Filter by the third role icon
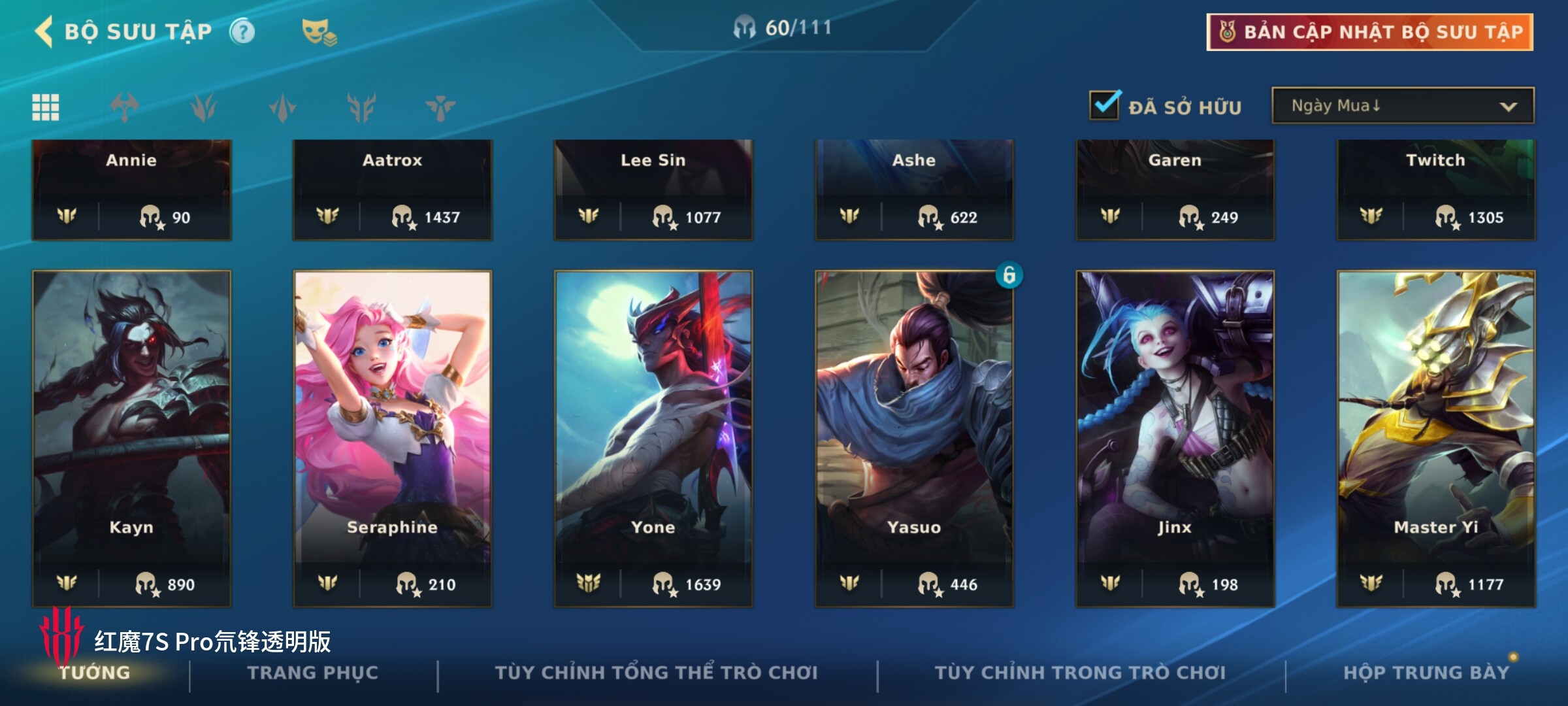The height and width of the screenshot is (706, 1568). tap(283, 107)
